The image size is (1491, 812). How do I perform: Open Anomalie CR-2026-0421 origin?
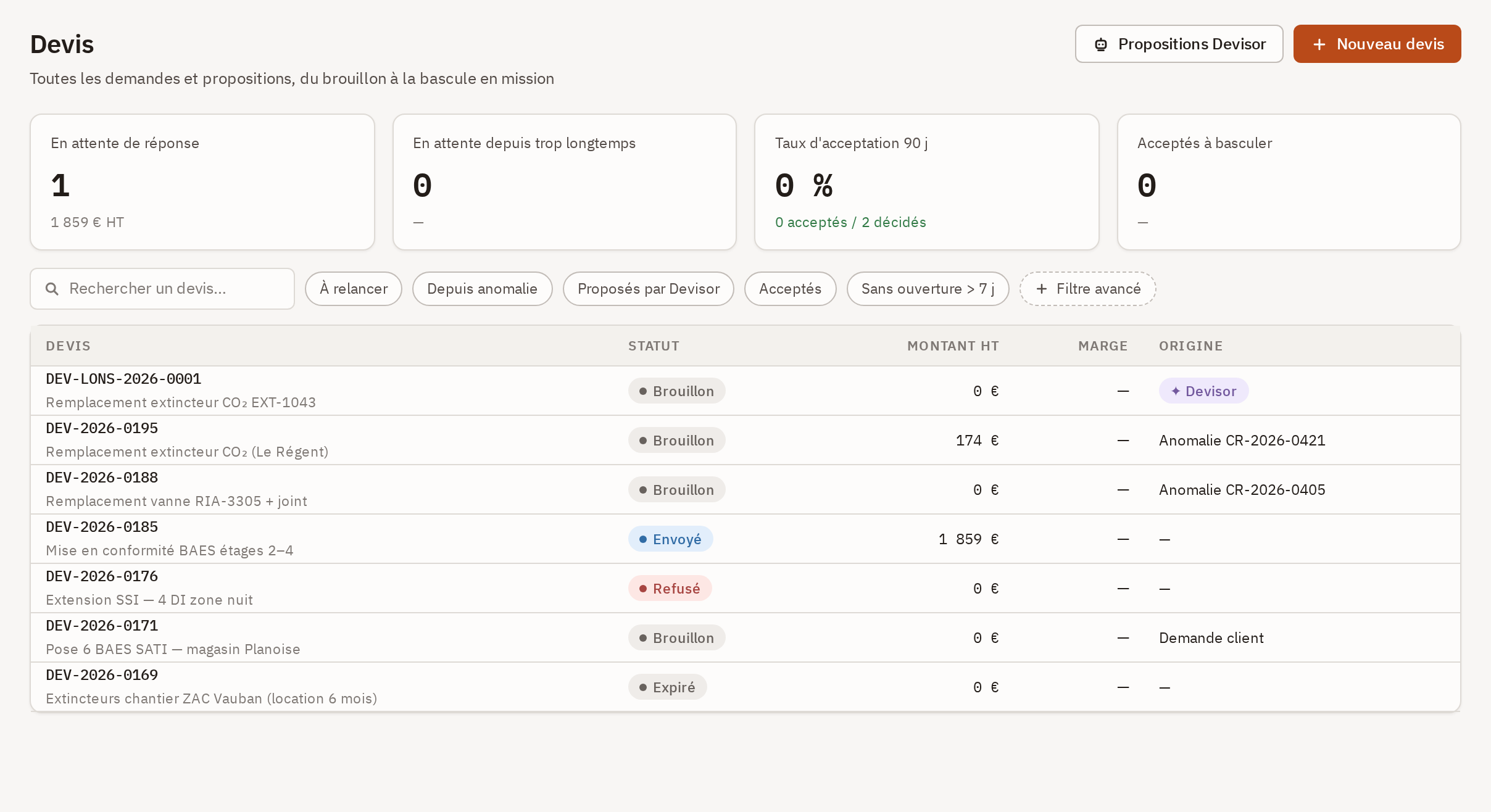click(x=1242, y=441)
